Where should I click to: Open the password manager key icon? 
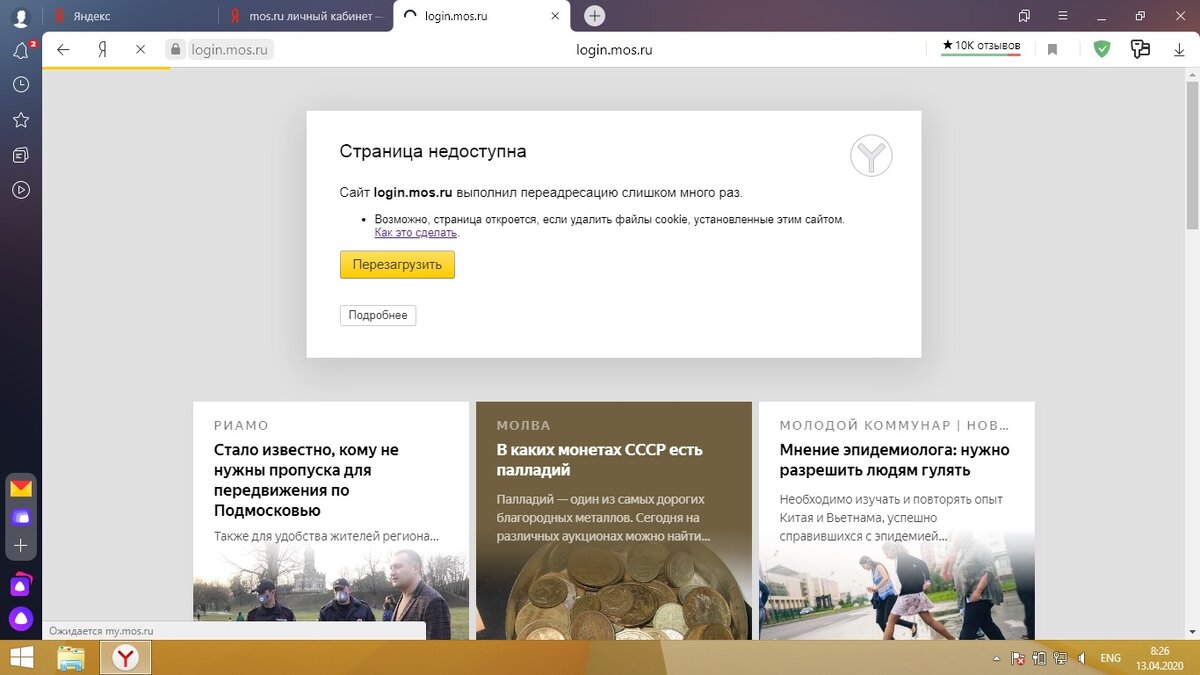coord(1140,49)
